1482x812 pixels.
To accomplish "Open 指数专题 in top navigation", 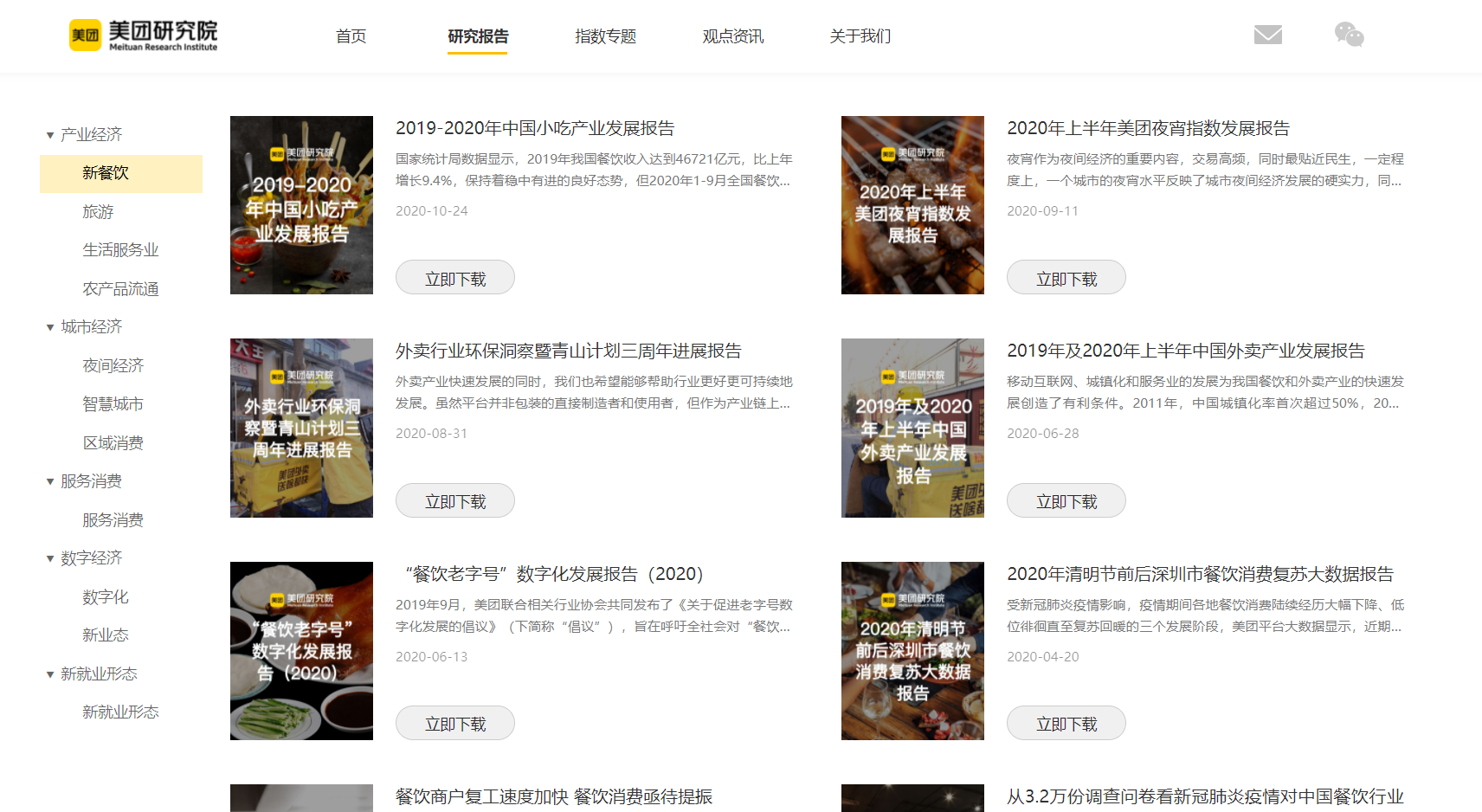I will 605,36.
